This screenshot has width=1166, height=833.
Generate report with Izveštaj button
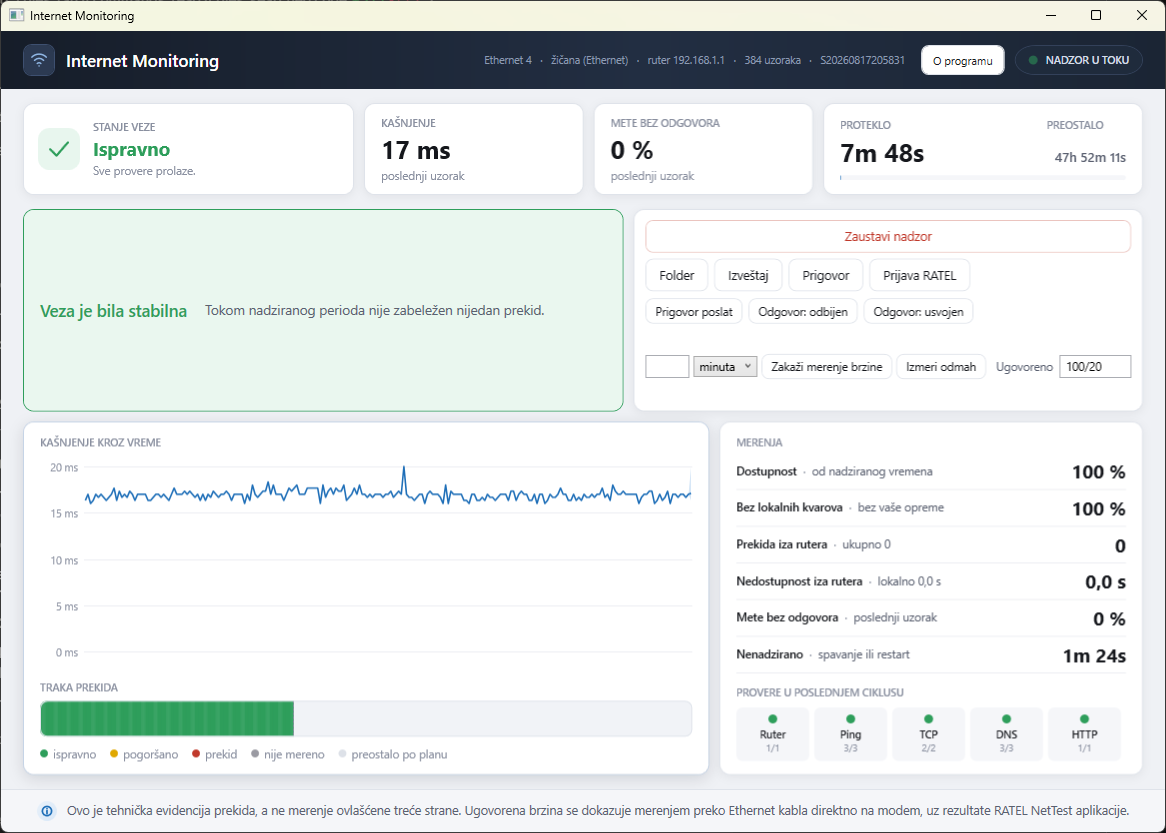click(748, 275)
